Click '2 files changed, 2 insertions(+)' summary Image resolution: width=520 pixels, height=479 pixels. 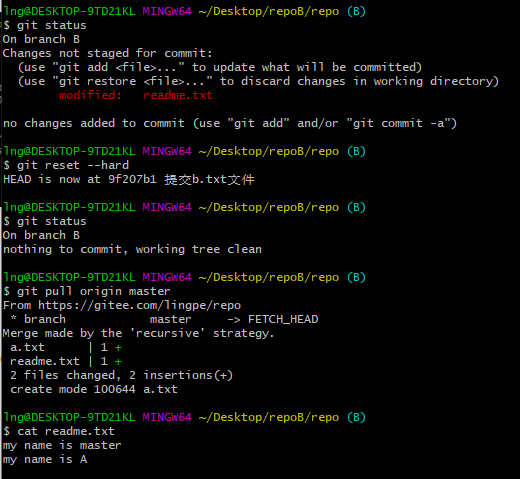coord(121,375)
